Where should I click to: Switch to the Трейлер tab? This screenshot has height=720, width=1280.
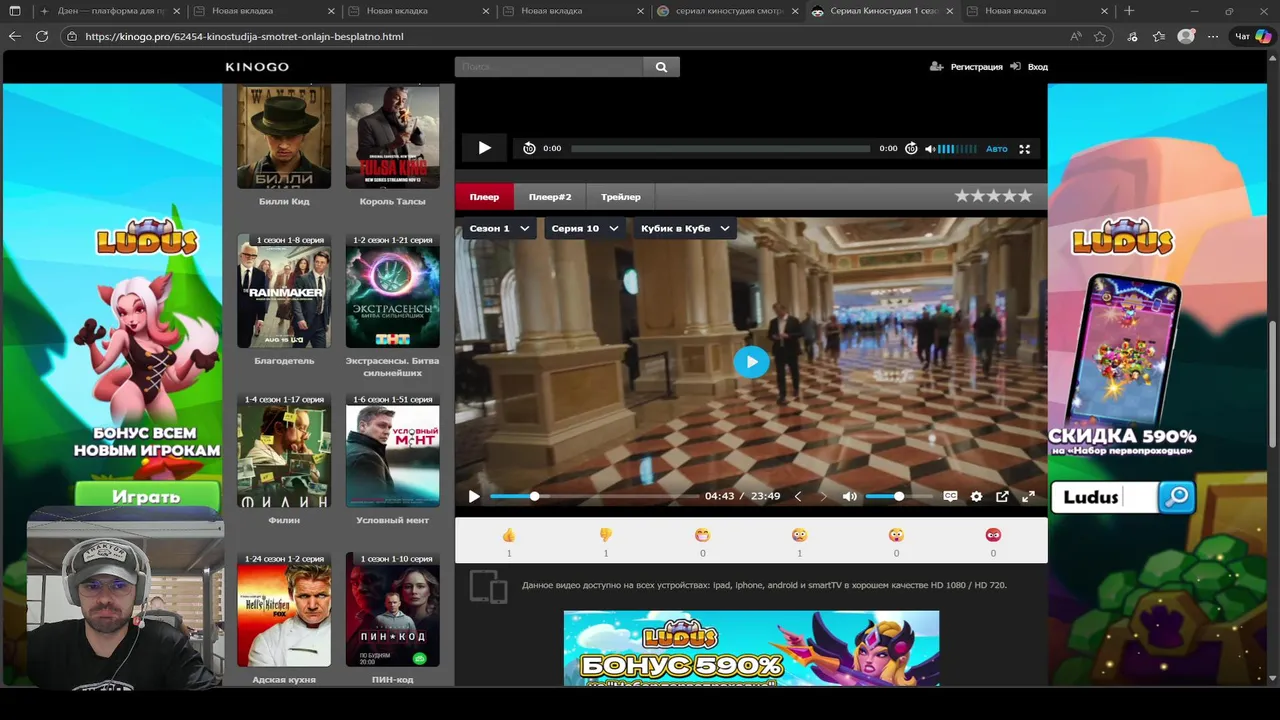pyautogui.click(x=621, y=197)
